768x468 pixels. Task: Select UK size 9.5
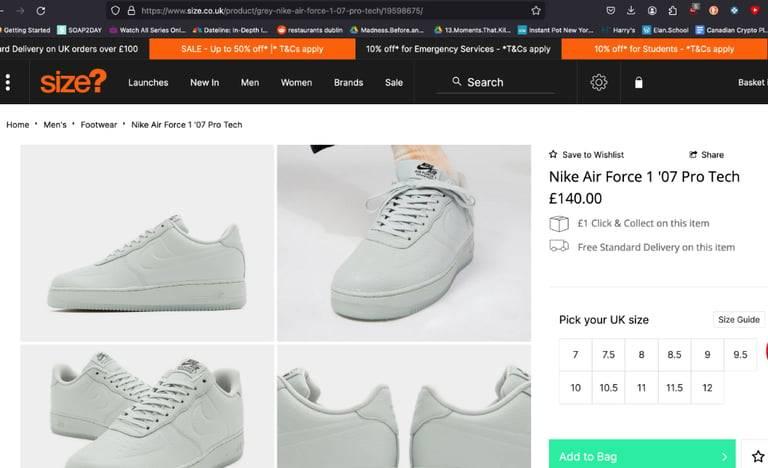[x=740, y=354]
